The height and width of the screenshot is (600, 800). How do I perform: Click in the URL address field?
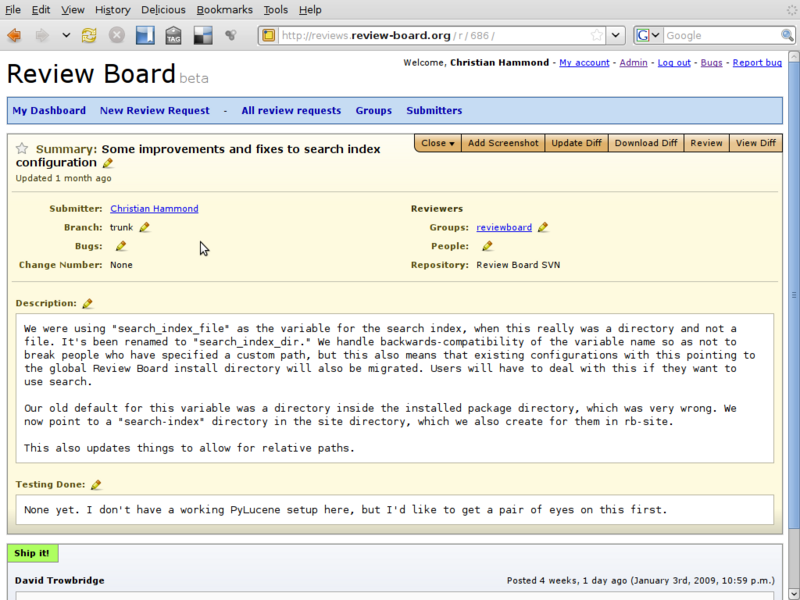point(434,35)
